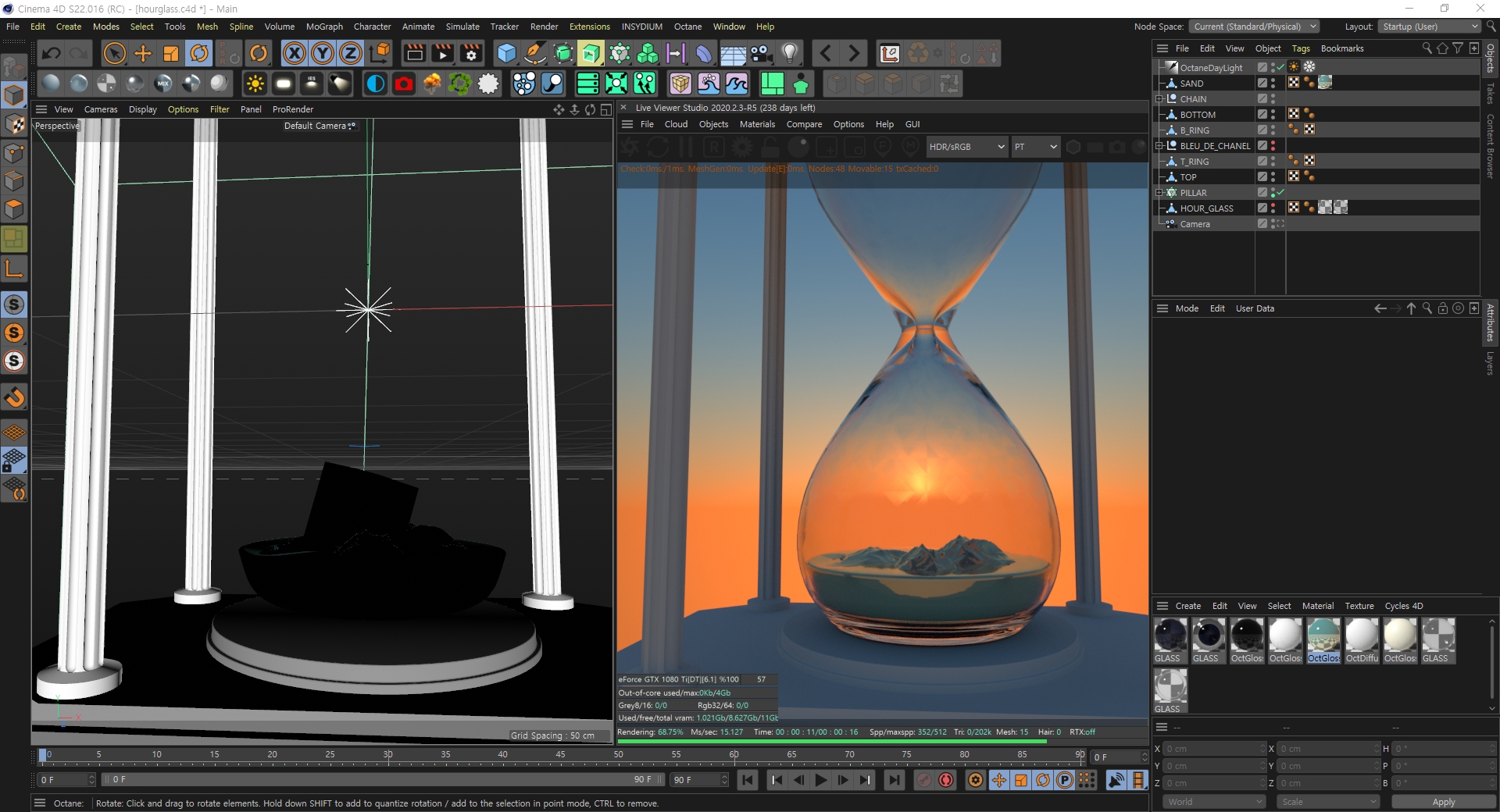
Task: Switch to Model mode in left palette
Action: [14, 95]
